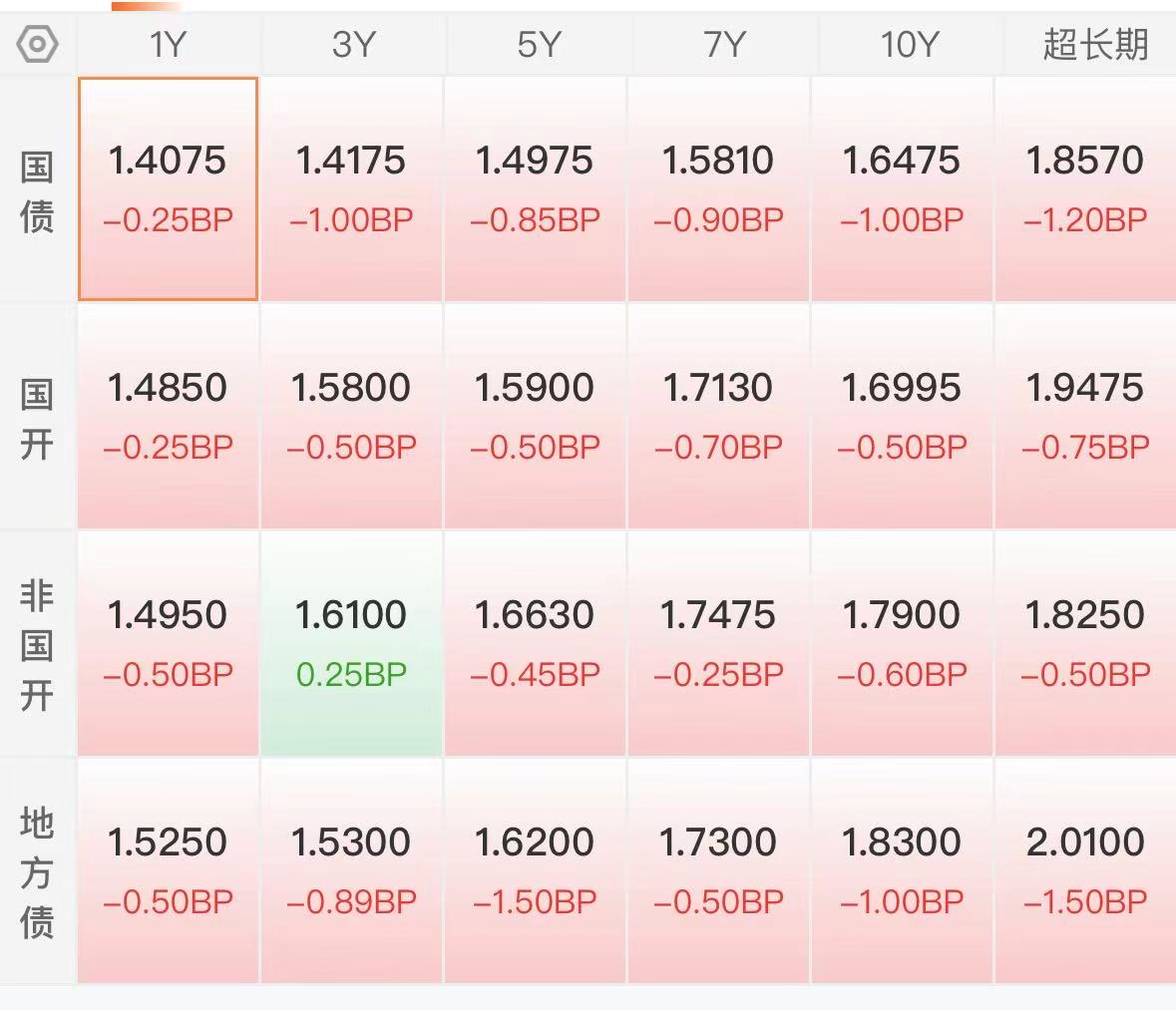Click the hexagon settings icon
The width and height of the screenshot is (1176, 1010).
click(38, 45)
